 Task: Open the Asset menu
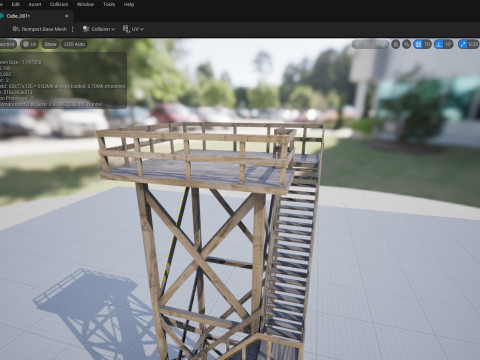pos(35,4)
